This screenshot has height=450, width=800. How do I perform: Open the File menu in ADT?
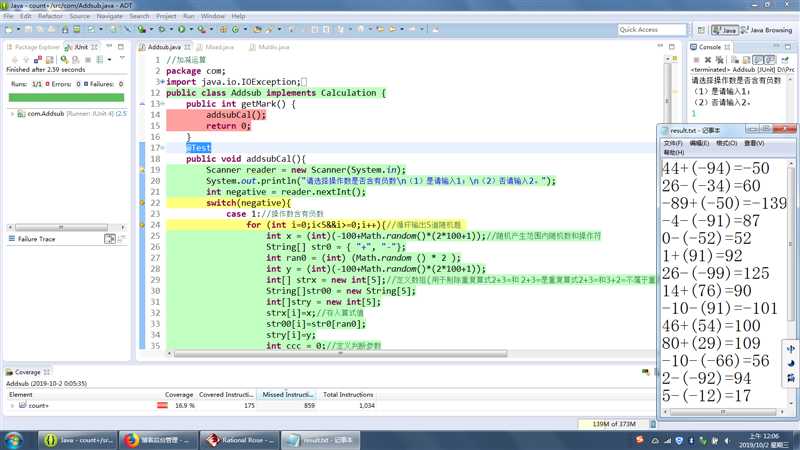tap(8, 16)
